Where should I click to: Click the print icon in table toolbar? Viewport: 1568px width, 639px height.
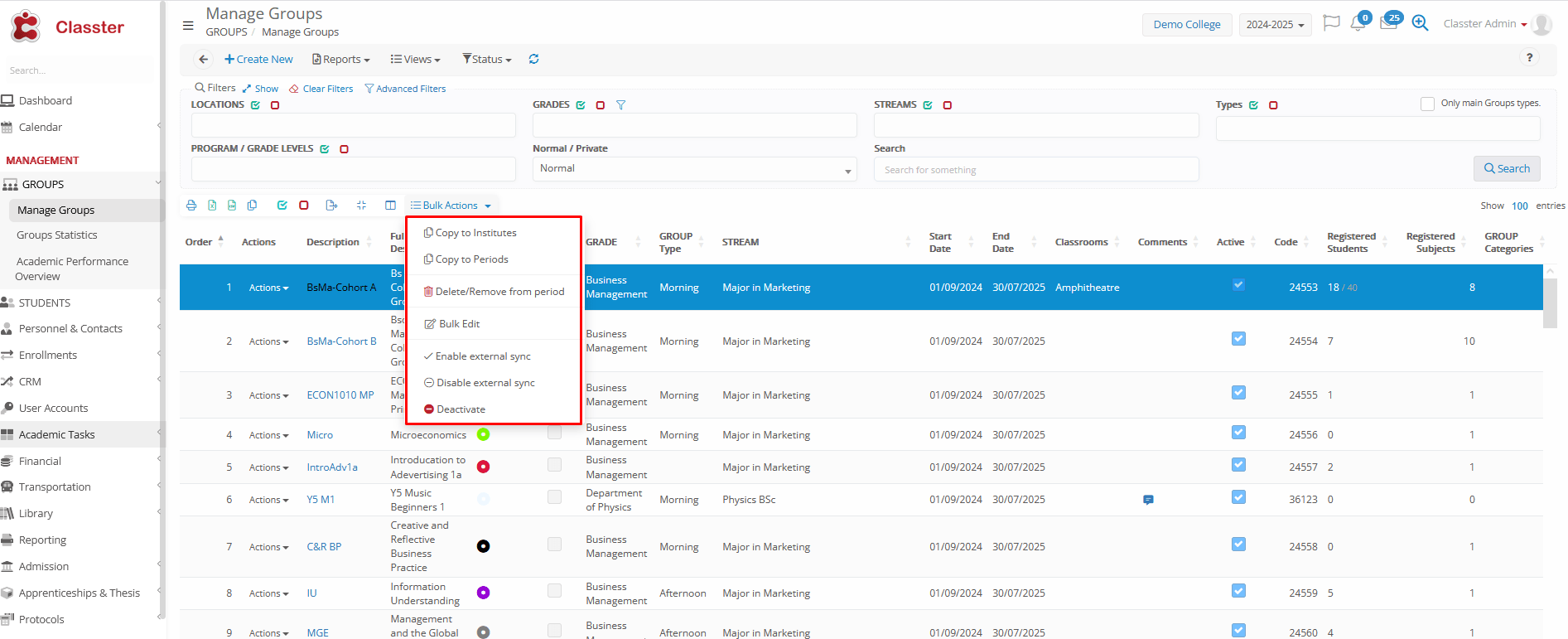click(191, 206)
